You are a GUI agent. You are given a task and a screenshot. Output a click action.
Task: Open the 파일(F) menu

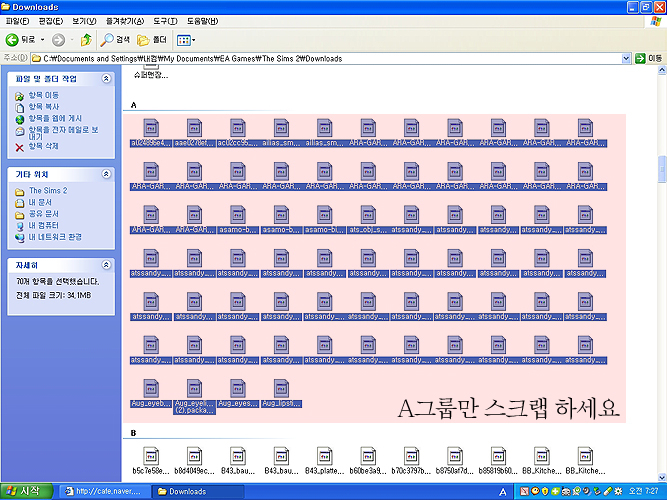[x=18, y=20]
